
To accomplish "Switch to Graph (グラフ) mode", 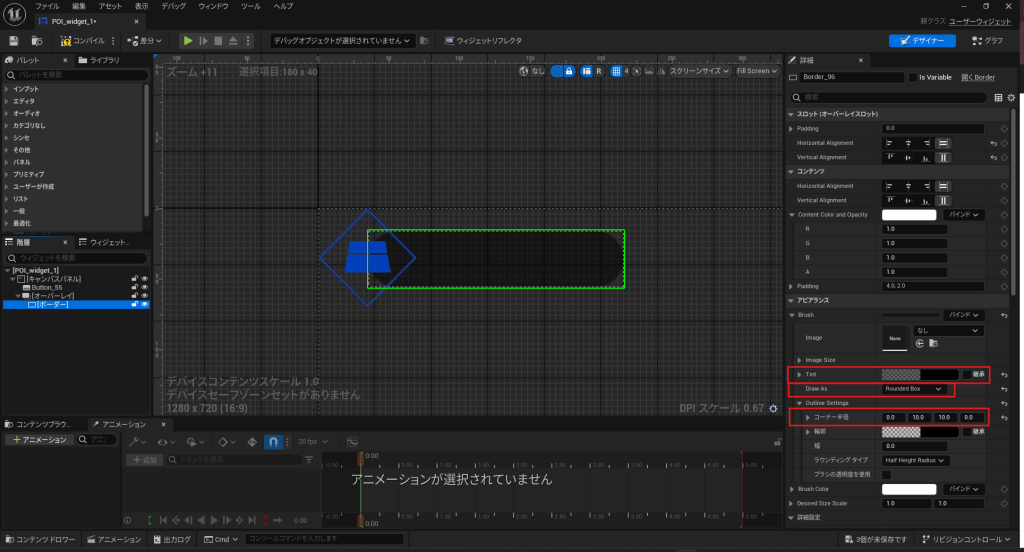I will click(986, 41).
